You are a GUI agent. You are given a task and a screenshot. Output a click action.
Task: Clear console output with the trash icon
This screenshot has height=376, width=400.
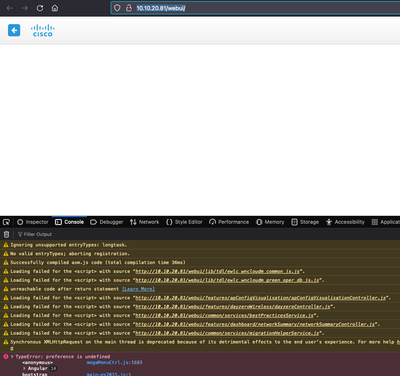(x=6, y=234)
